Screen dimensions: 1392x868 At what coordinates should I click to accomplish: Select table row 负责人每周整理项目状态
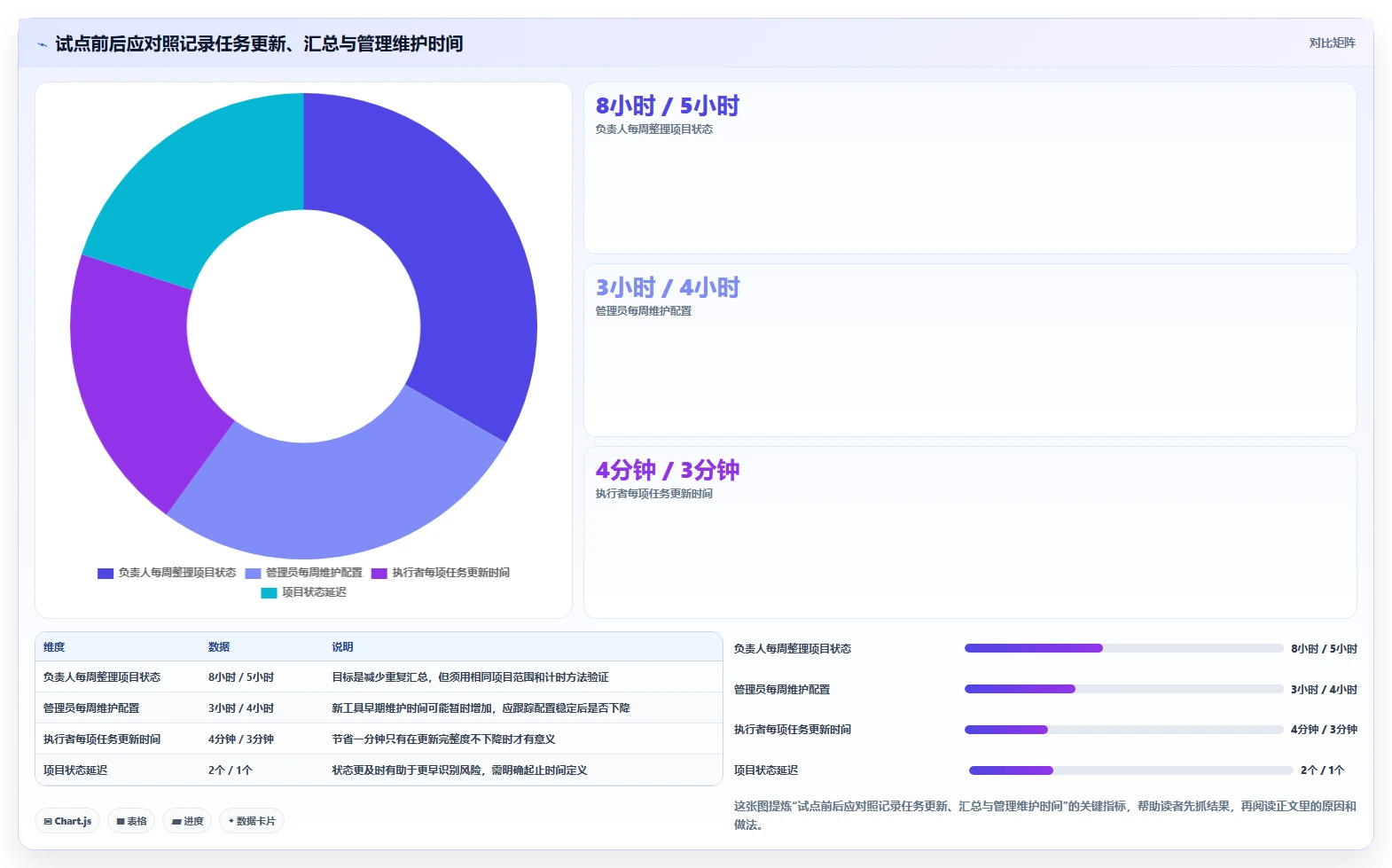tap(379, 677)
